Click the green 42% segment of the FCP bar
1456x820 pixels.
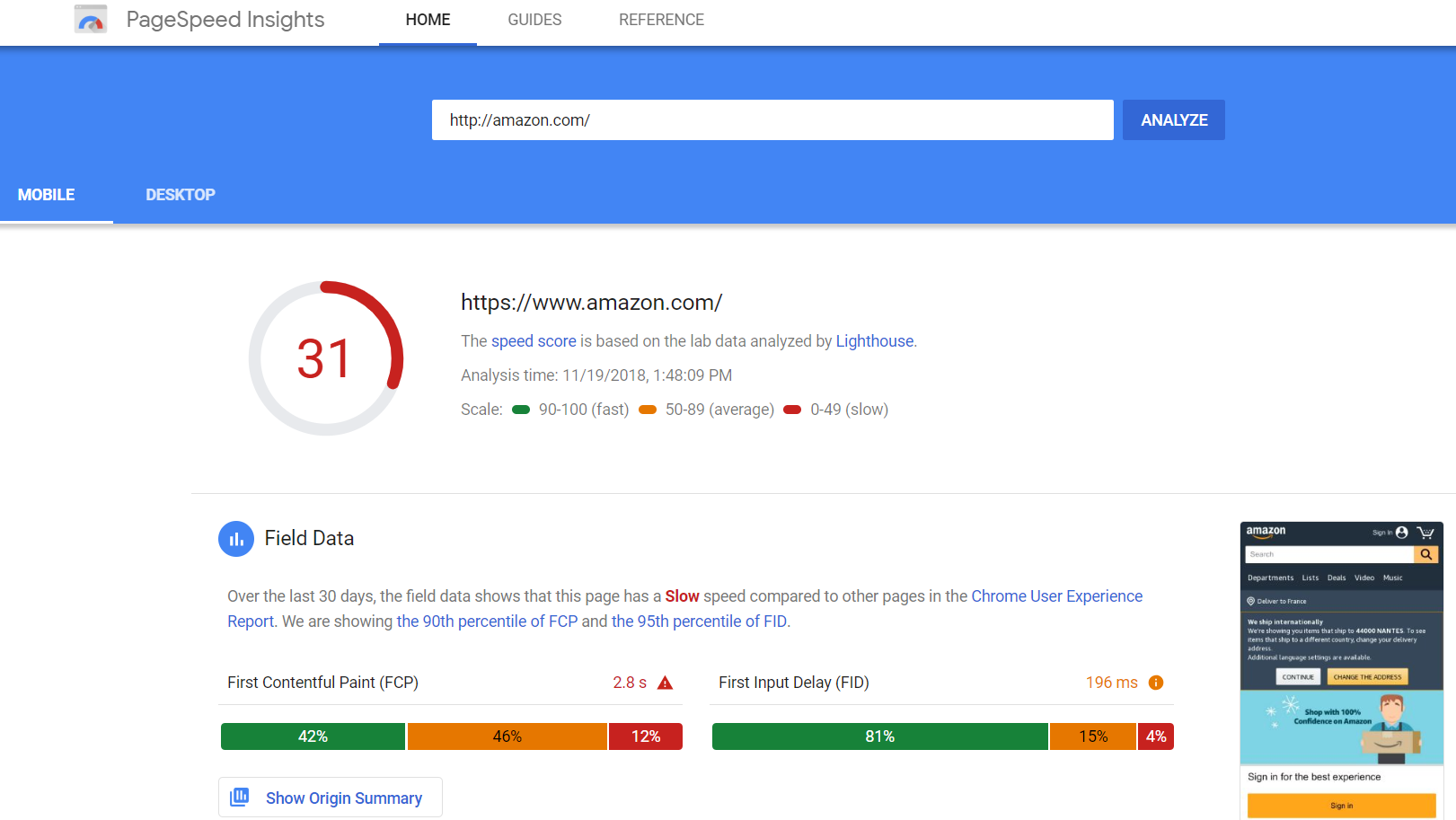(x=313, y=736)
